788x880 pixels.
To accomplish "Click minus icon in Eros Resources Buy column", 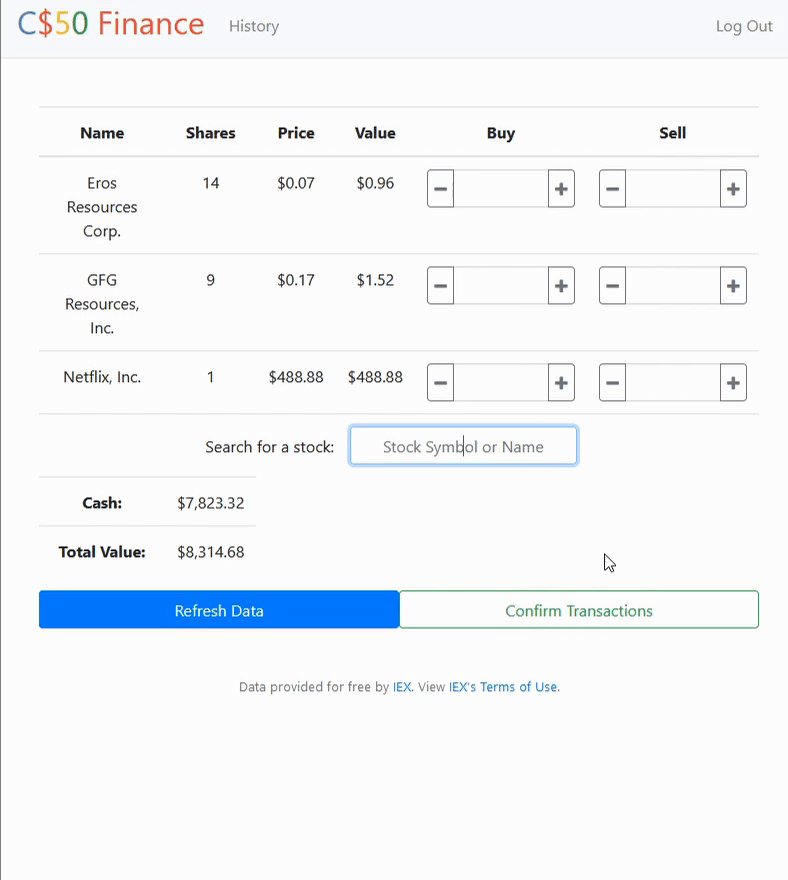I will click(440, 189).
